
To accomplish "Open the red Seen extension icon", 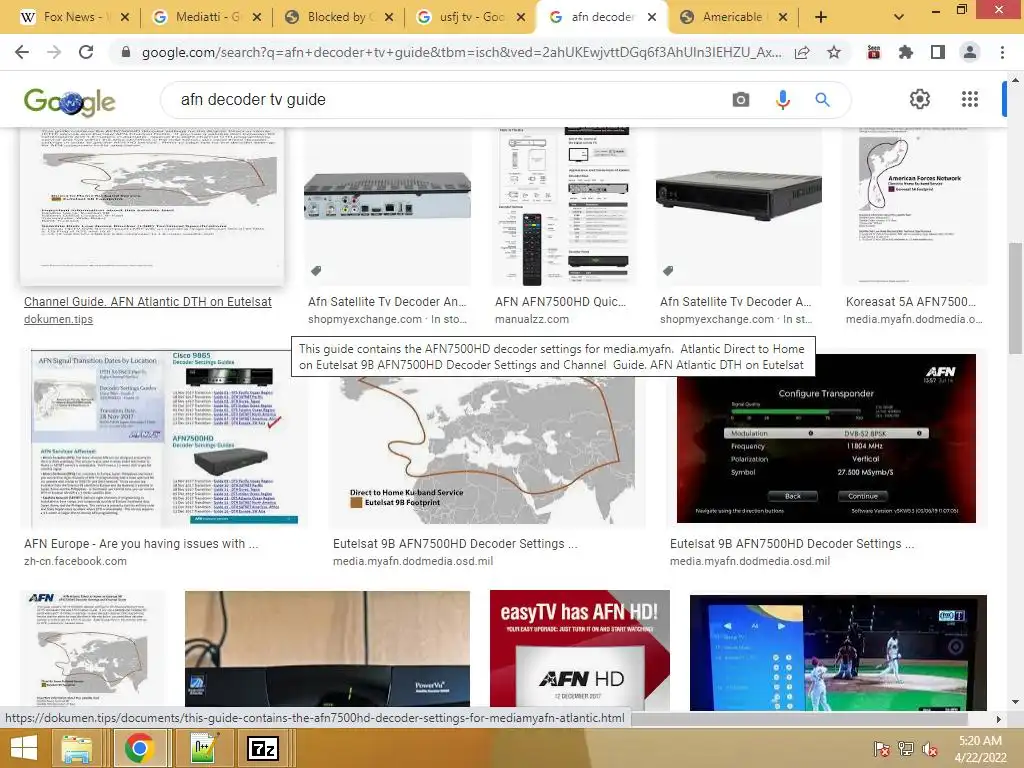I will 873,52.
